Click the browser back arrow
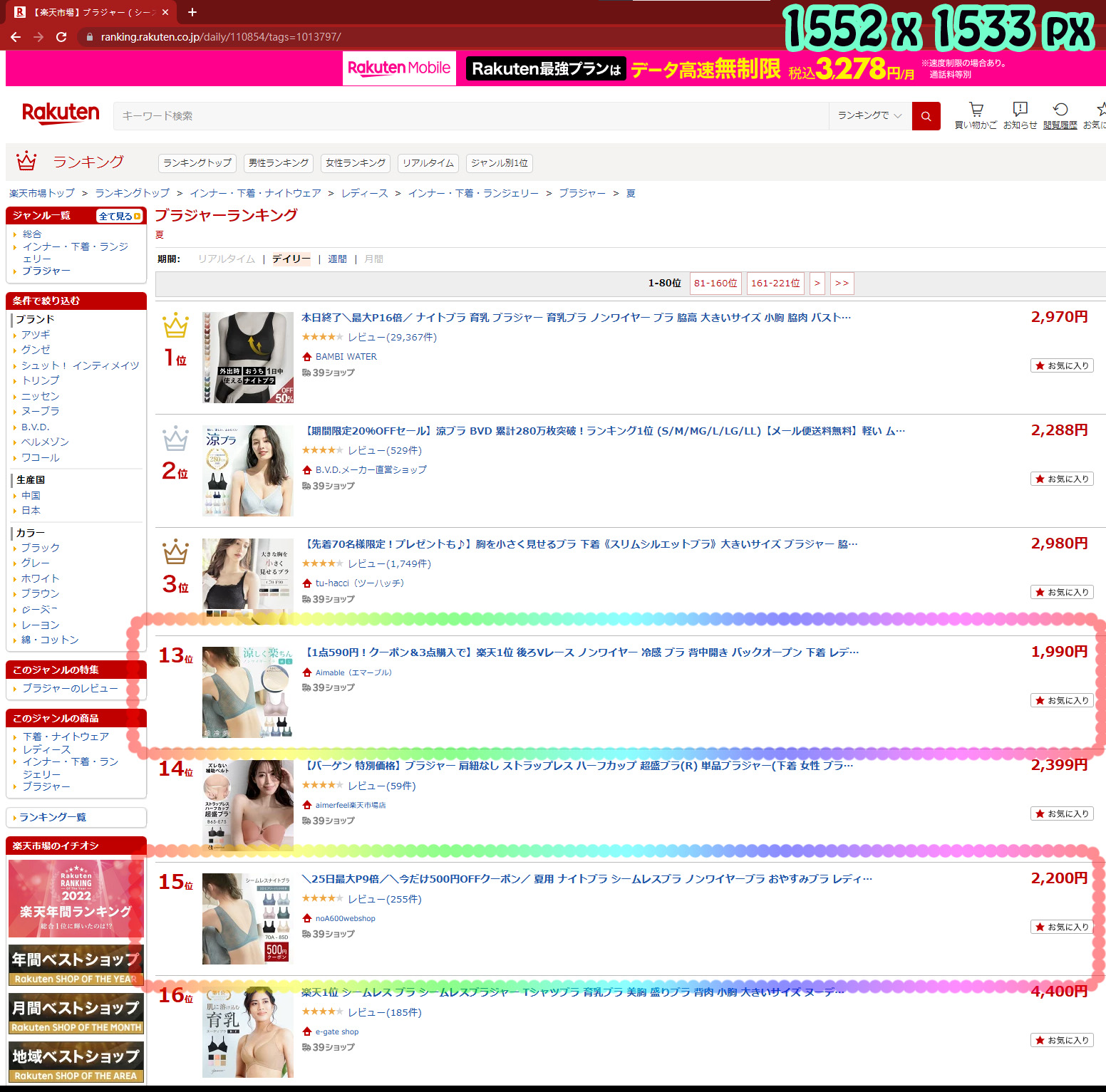The image size is (1106, 1092). [x=16, y=37]
